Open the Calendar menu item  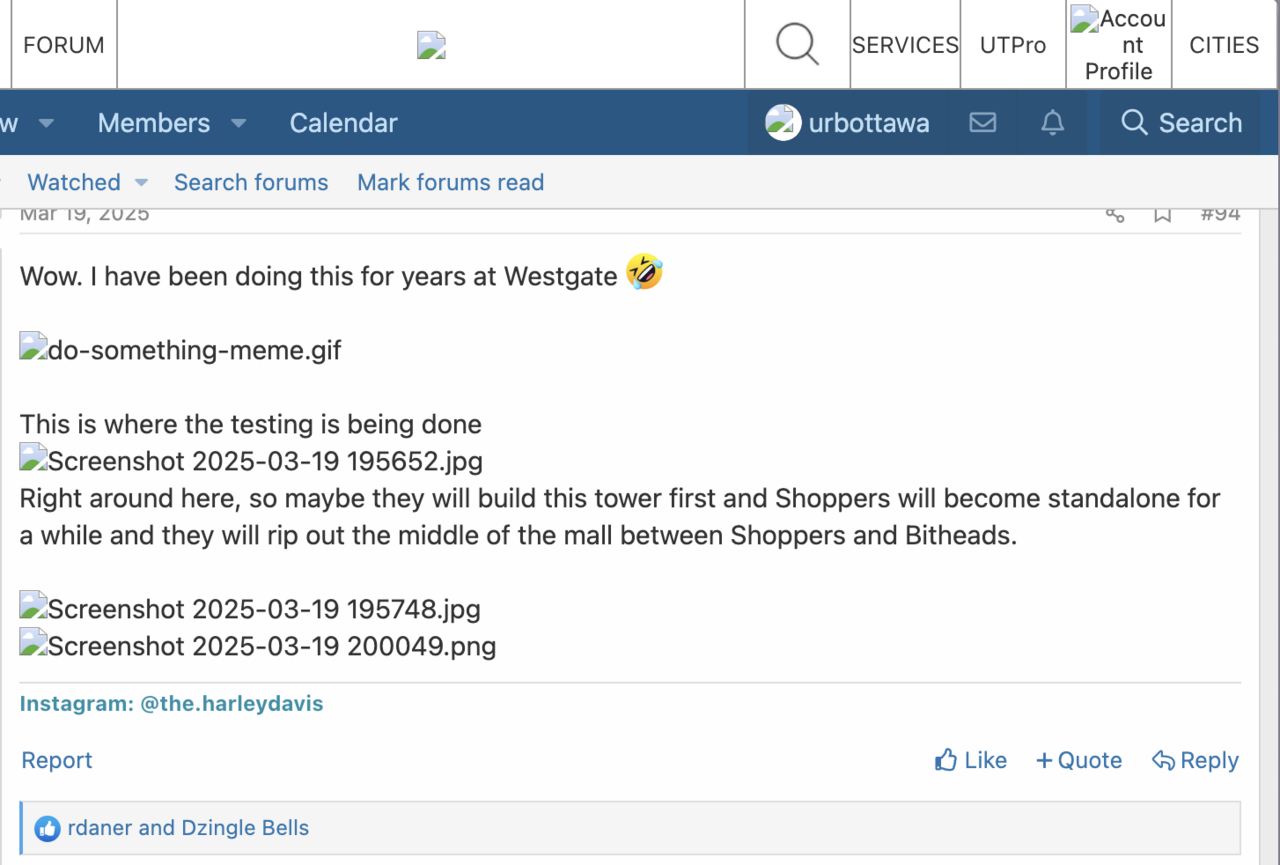coord(343,123)
